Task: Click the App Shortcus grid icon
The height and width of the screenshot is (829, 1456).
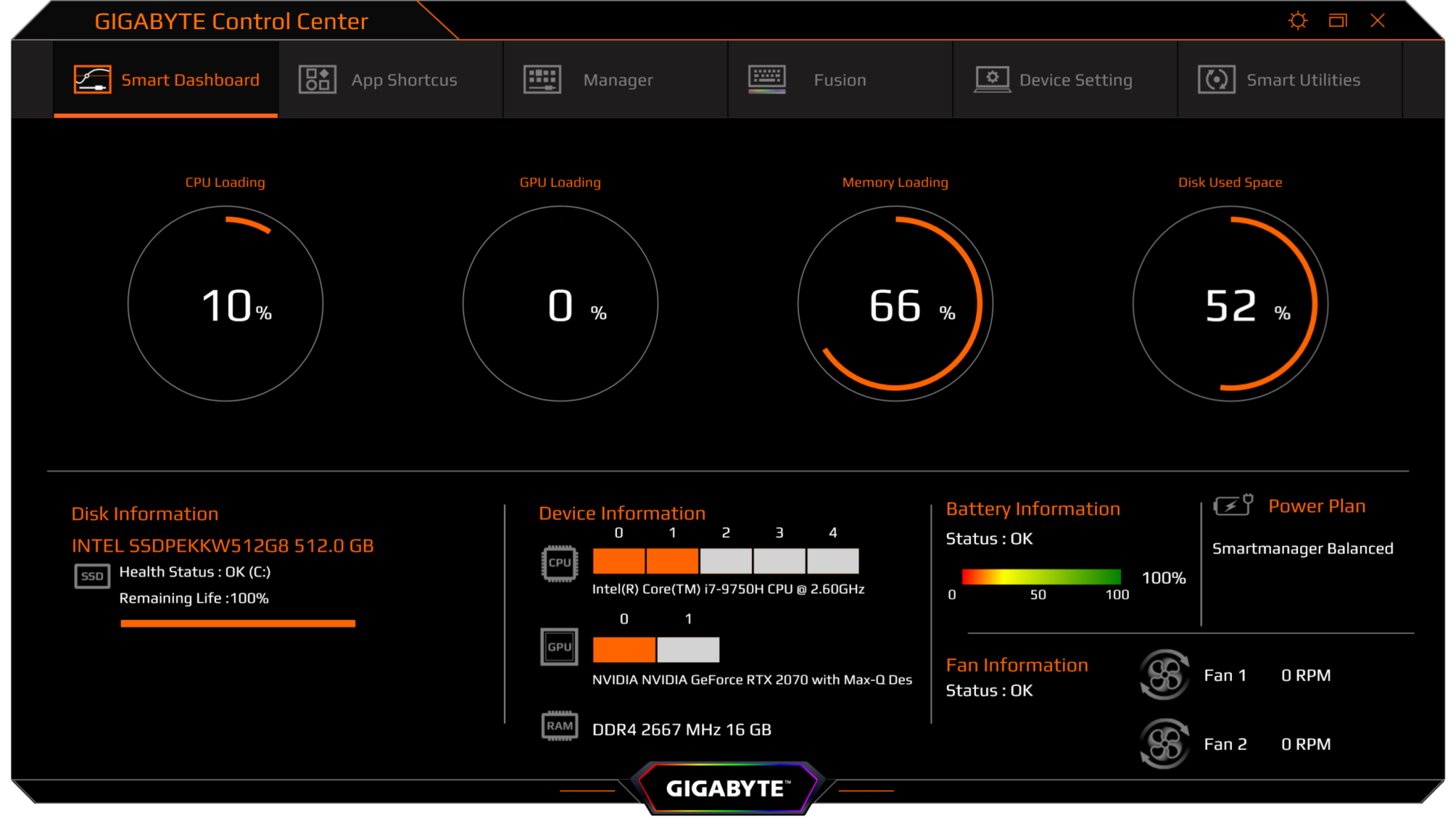Action: [317, 80]
